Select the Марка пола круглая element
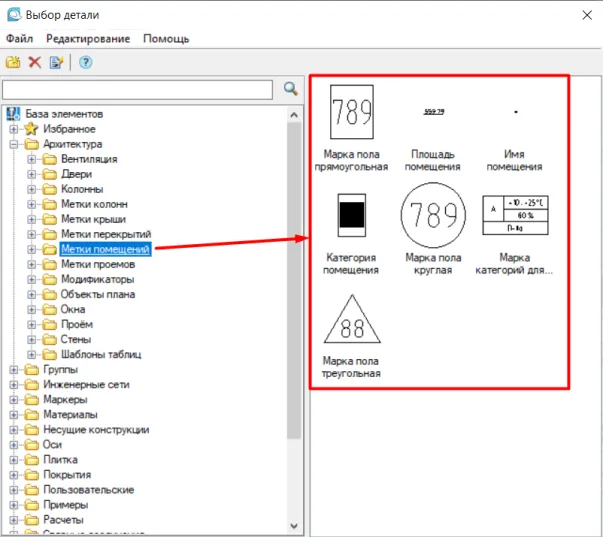Viewport: 603px width, 537px height. coord(433,215)
